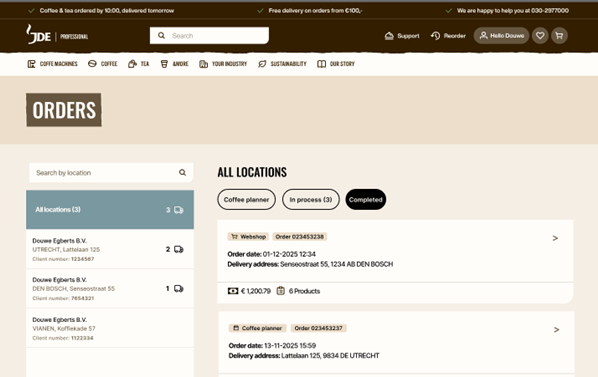Click the truck icon in the Utrecht row
Image resolution: width=598 pixels, height=377 pixels.
pos(178,249)
